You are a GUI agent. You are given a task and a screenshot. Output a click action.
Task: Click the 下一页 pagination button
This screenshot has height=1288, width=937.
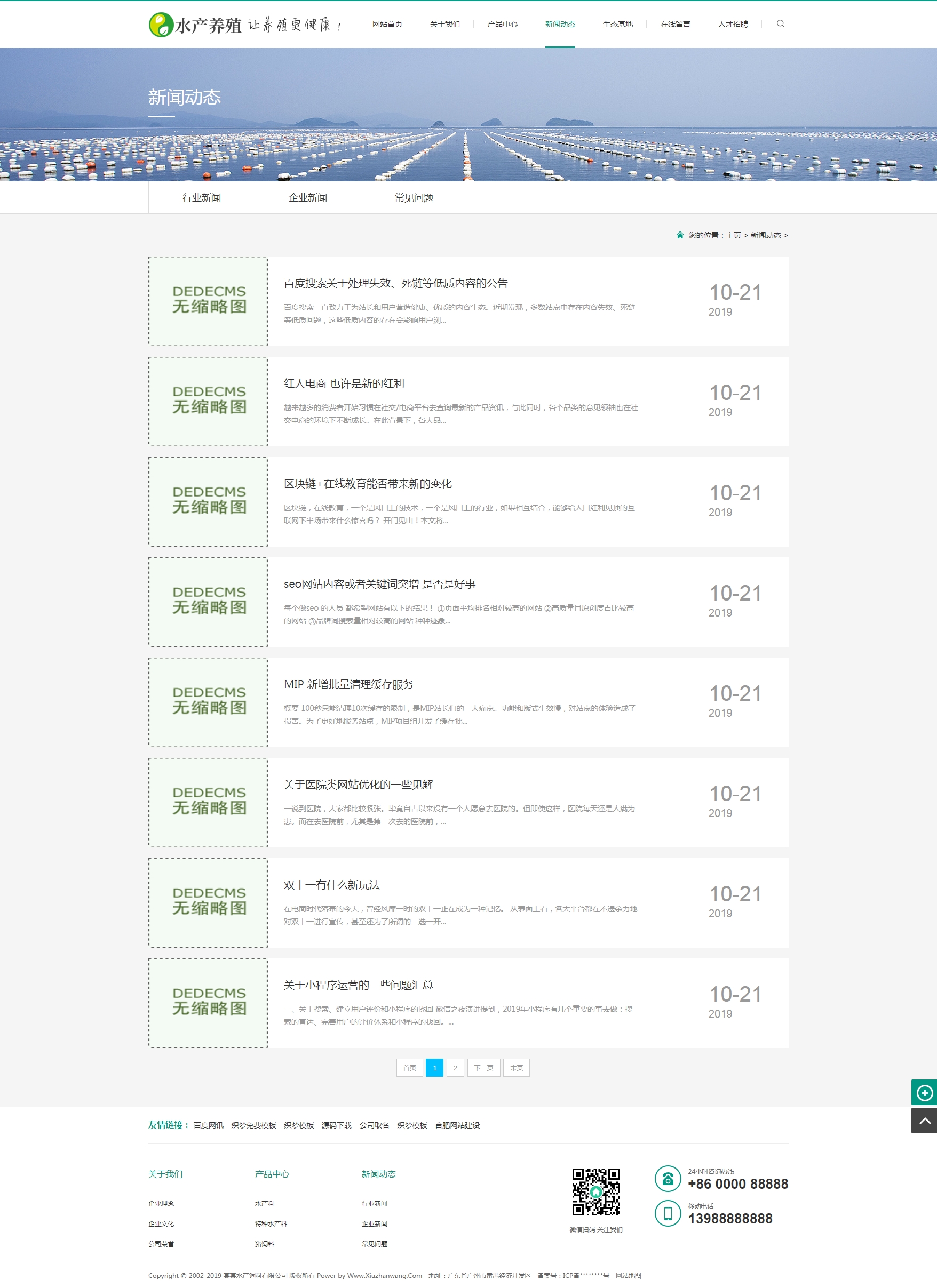coord(483,1068)
